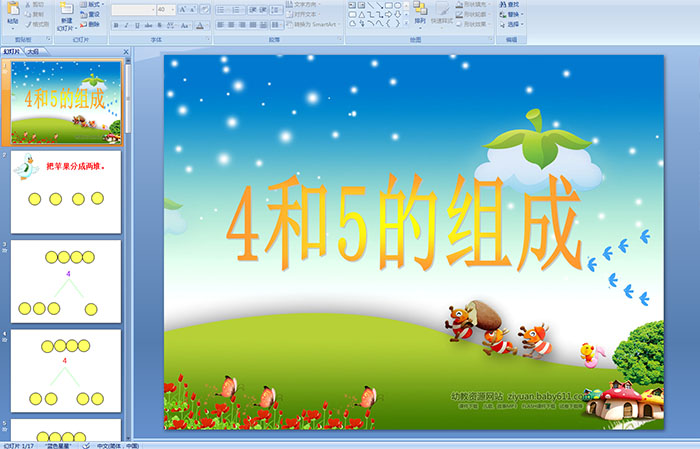
Task: Toggle Underline formatting
Action: (137, 25)
